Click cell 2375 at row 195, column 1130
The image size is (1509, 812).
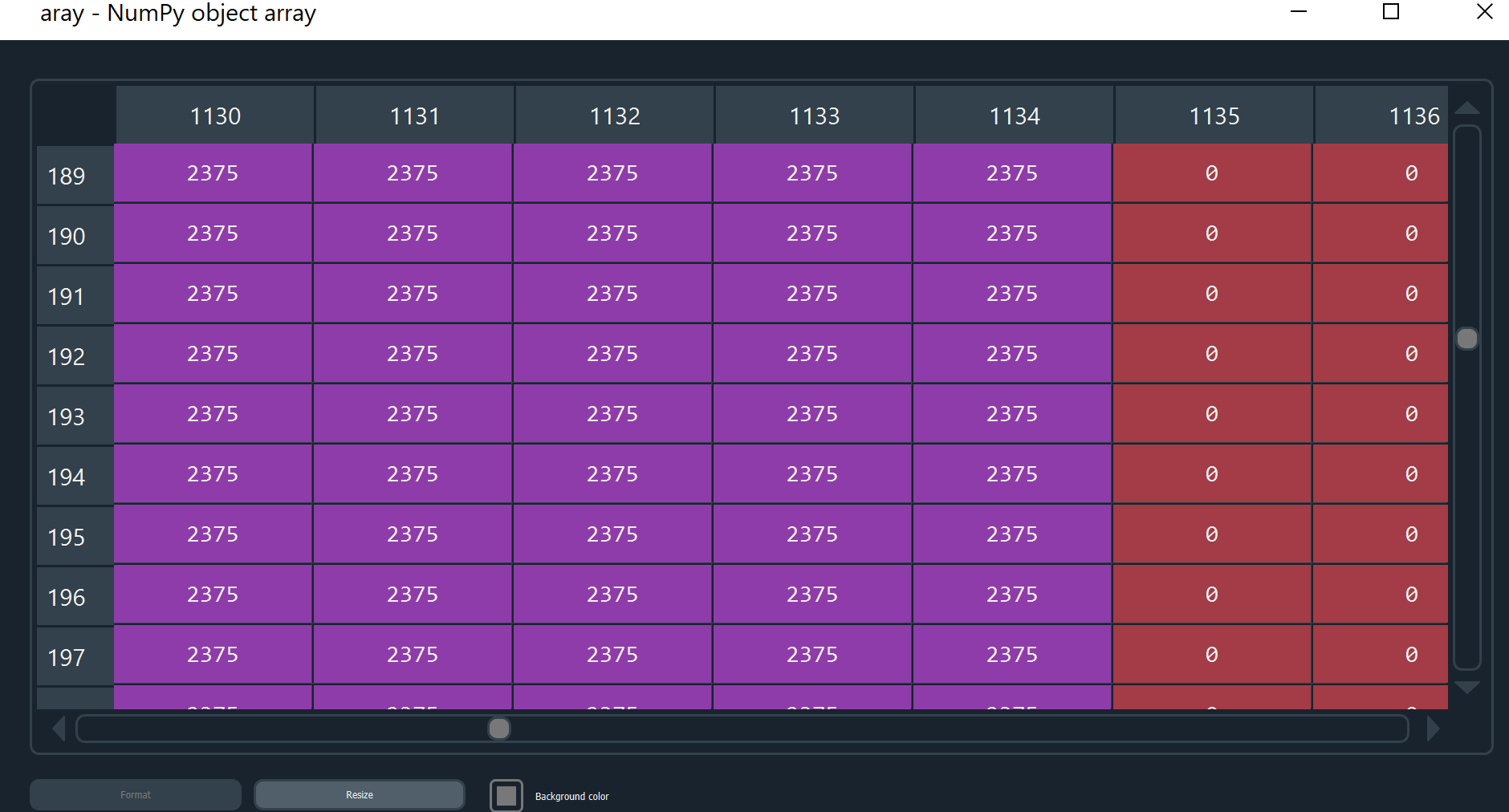coord(213,534)
